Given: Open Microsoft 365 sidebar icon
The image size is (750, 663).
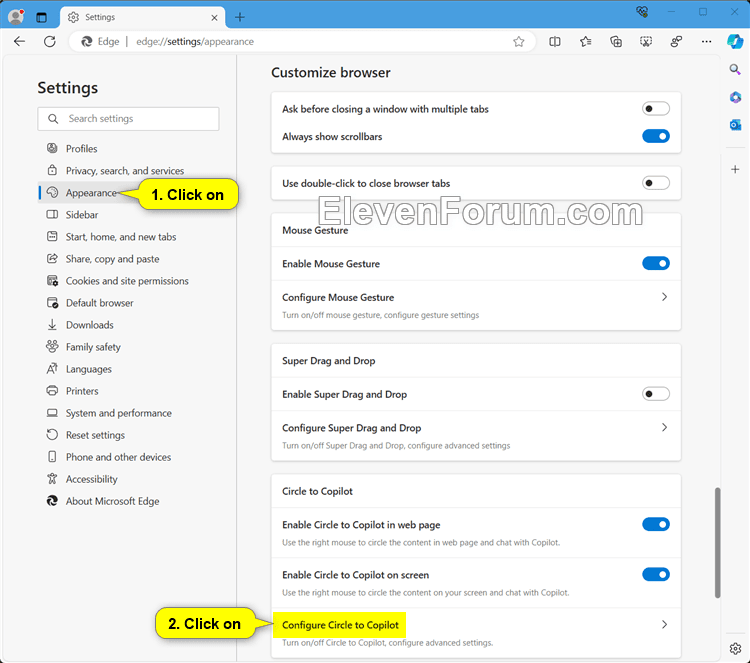Looking at the screenshot, I should (x=735, y=98).
